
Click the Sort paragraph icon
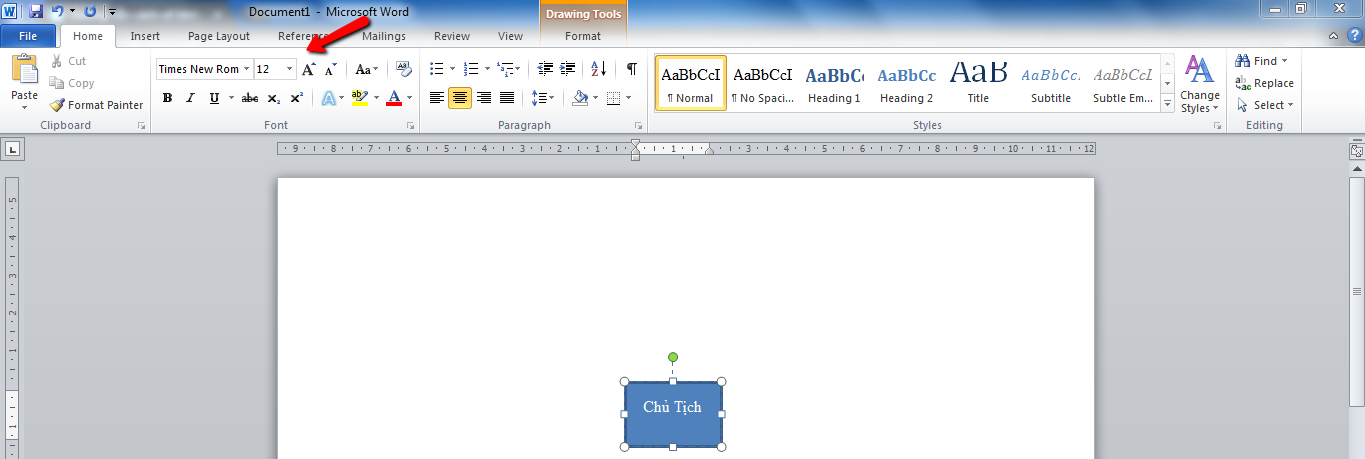tap(598, 69)
